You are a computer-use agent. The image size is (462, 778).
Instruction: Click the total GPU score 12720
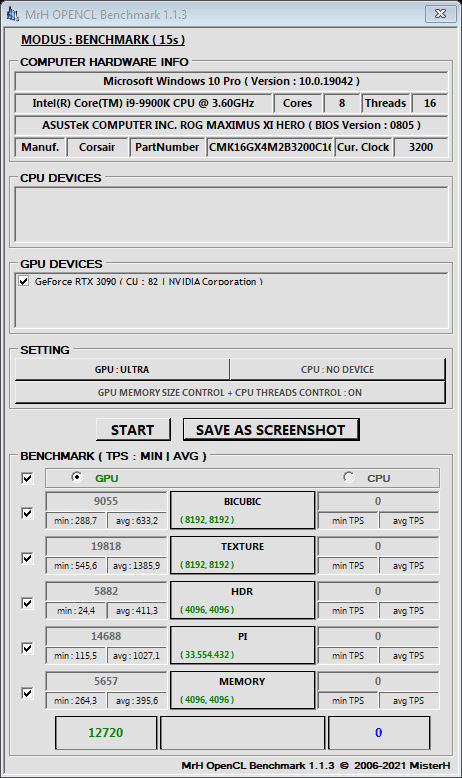(106, 732)
